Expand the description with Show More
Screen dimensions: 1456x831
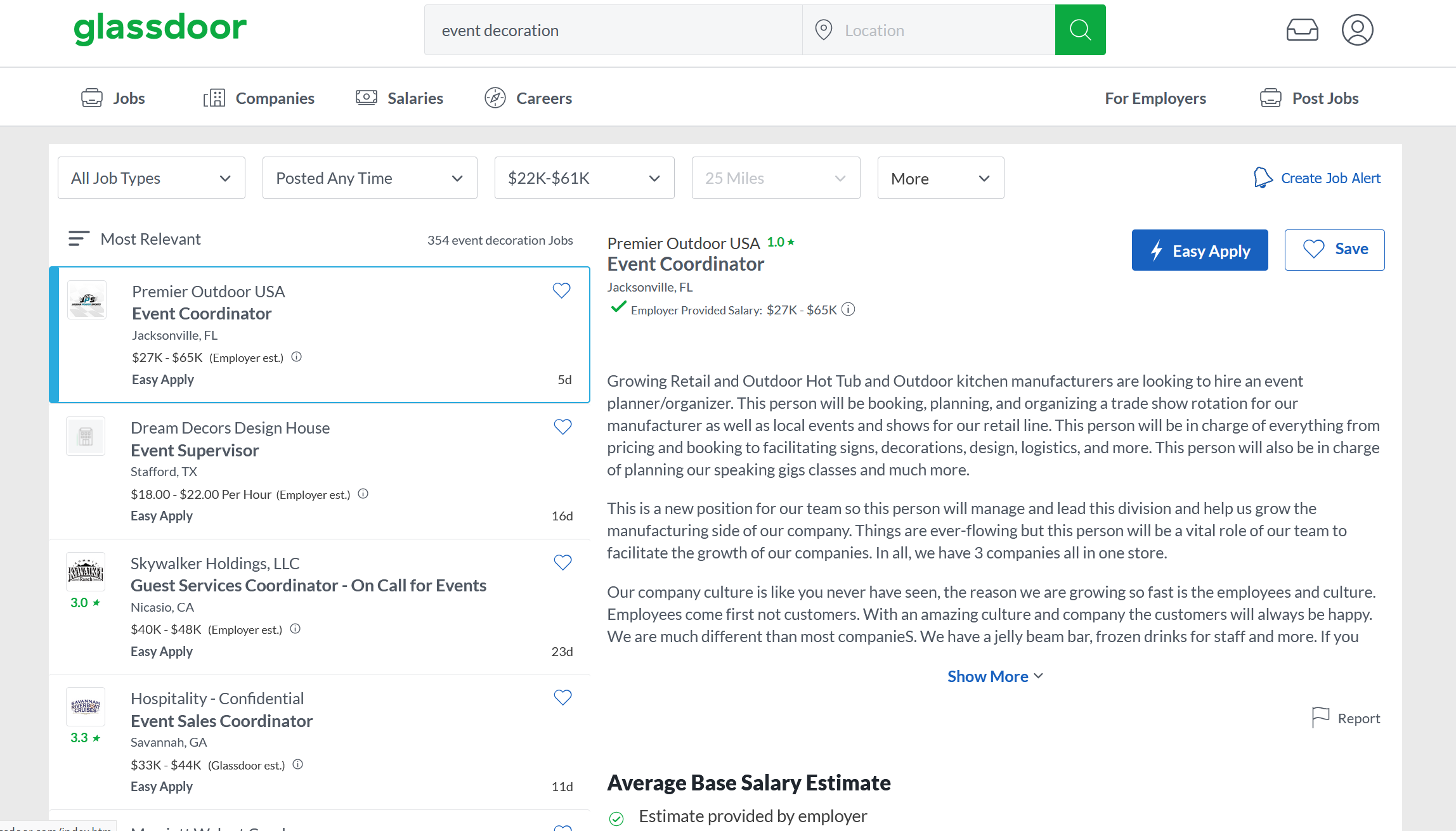pyautogui.click(x=995, y=676)
